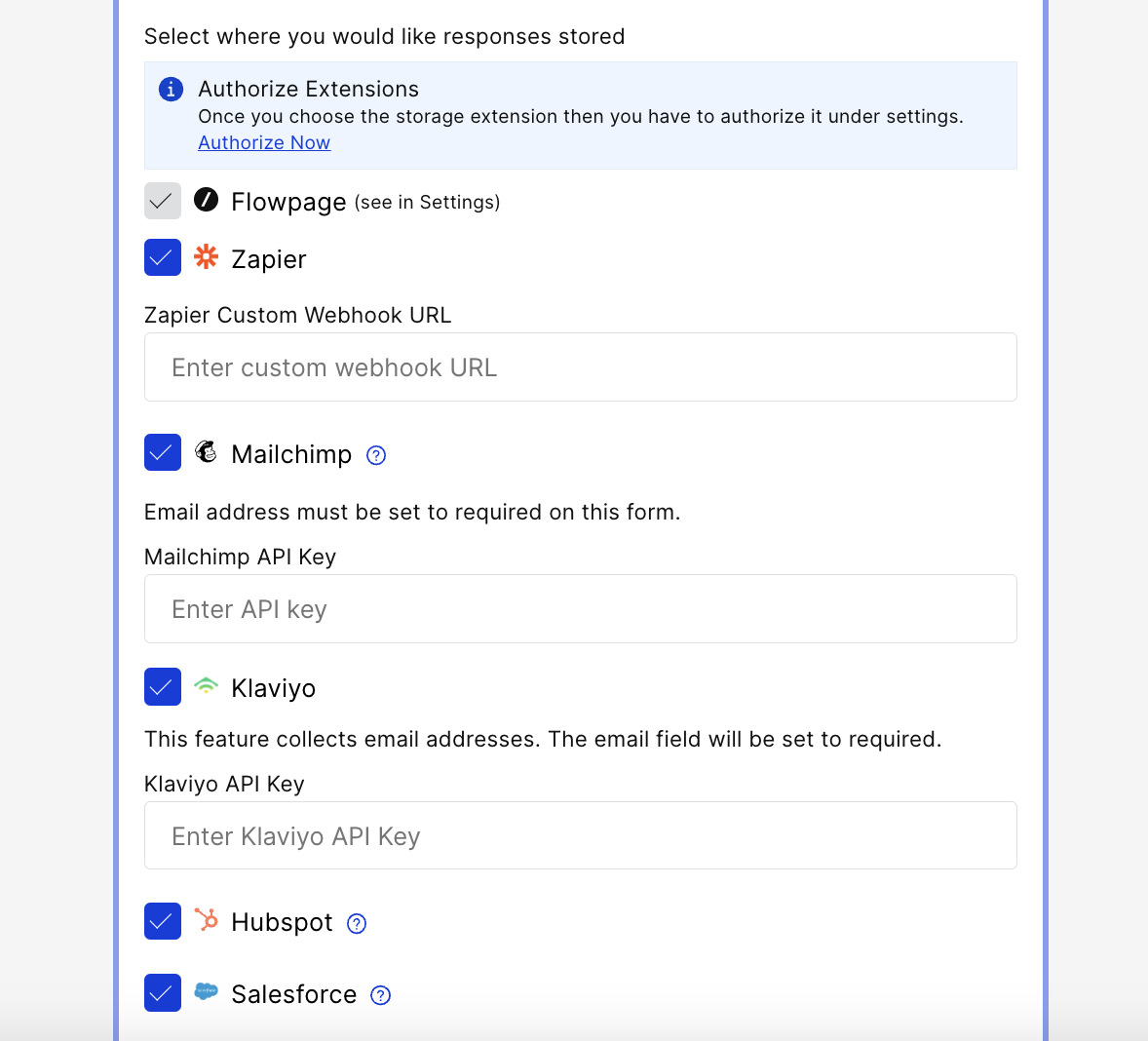Uncheck the Zapier checkbox
1148x1041 pixels.
tap(163, 257)
